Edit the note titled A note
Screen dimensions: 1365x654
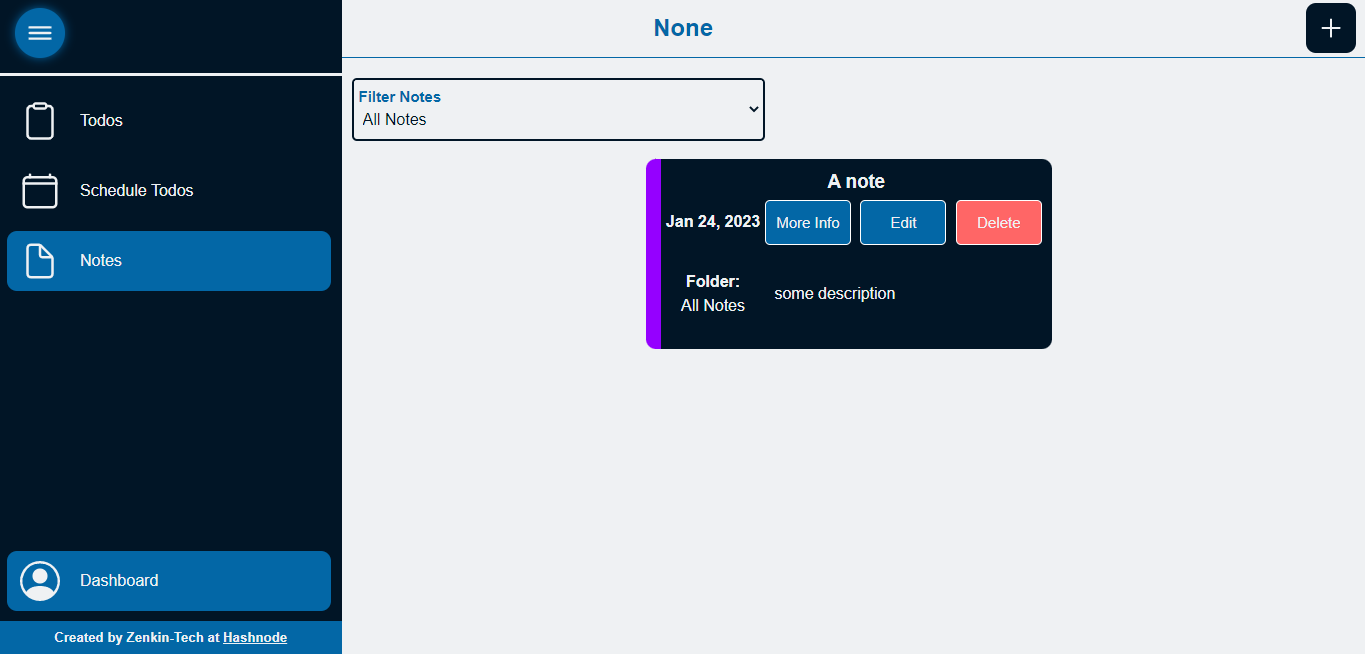pos(903,222)
